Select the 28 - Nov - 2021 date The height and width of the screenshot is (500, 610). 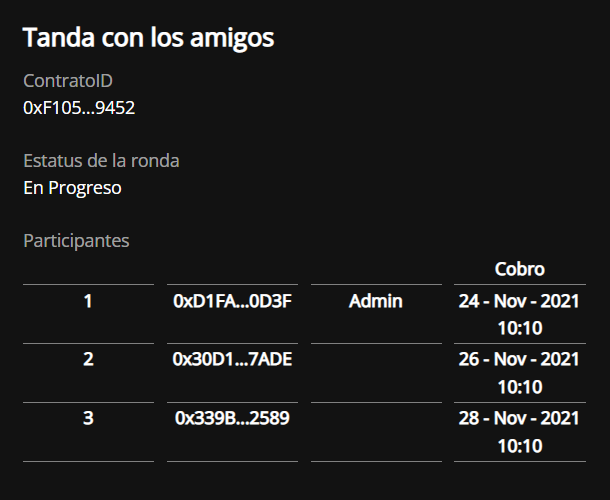tap(519, 418)
